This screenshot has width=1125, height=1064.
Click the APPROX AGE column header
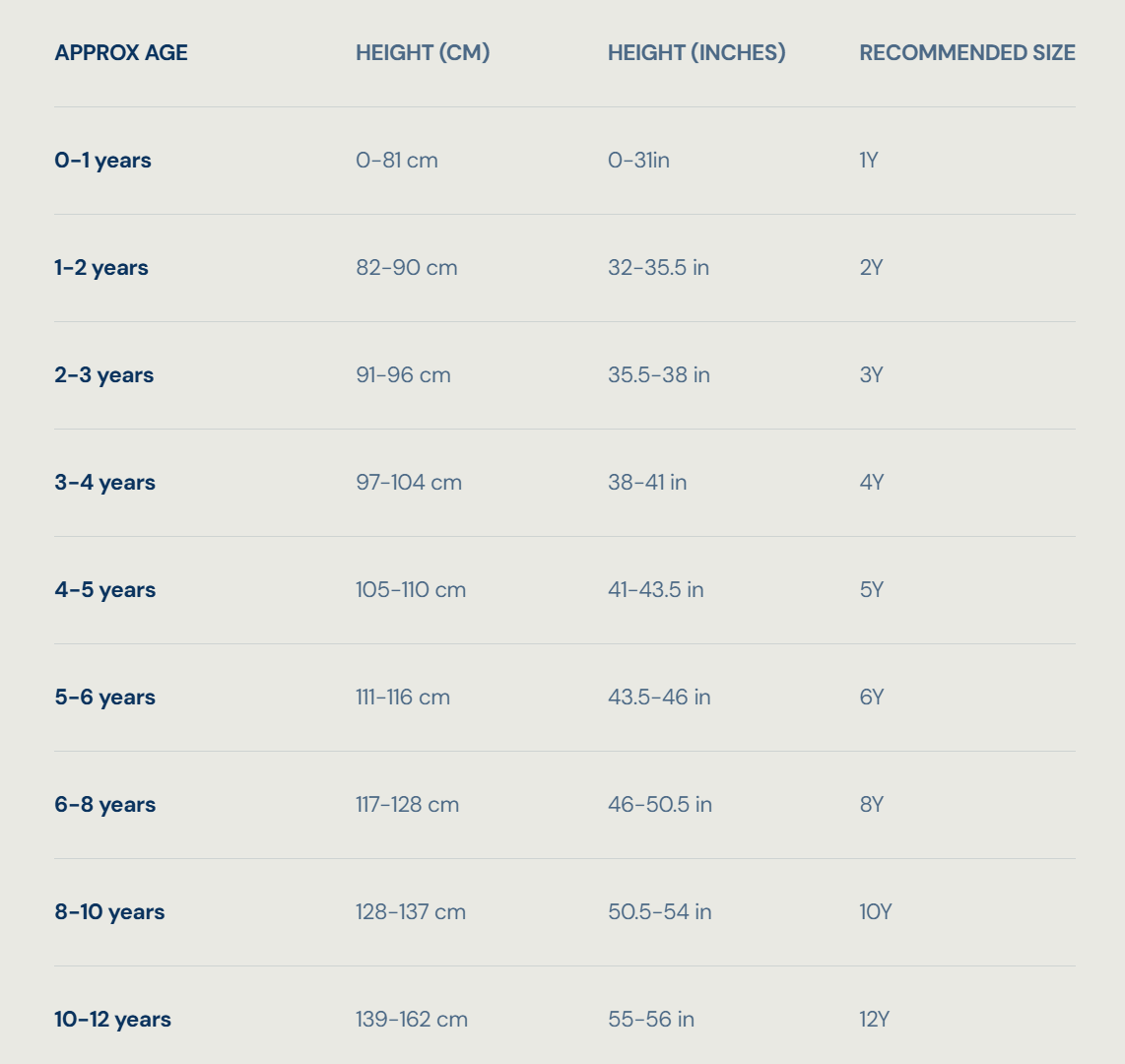[121, 52]
